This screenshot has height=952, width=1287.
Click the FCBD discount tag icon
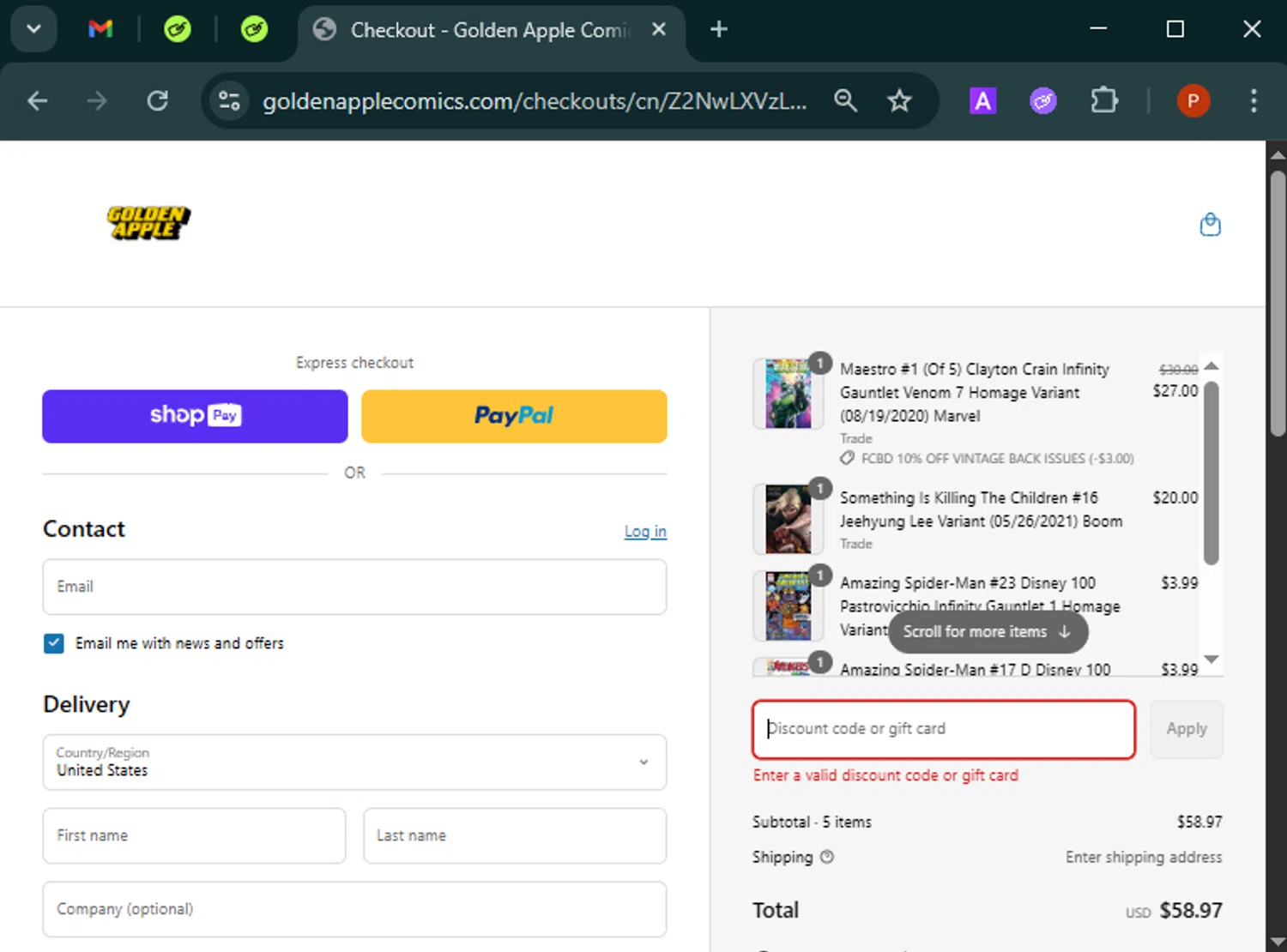[847, 458]
